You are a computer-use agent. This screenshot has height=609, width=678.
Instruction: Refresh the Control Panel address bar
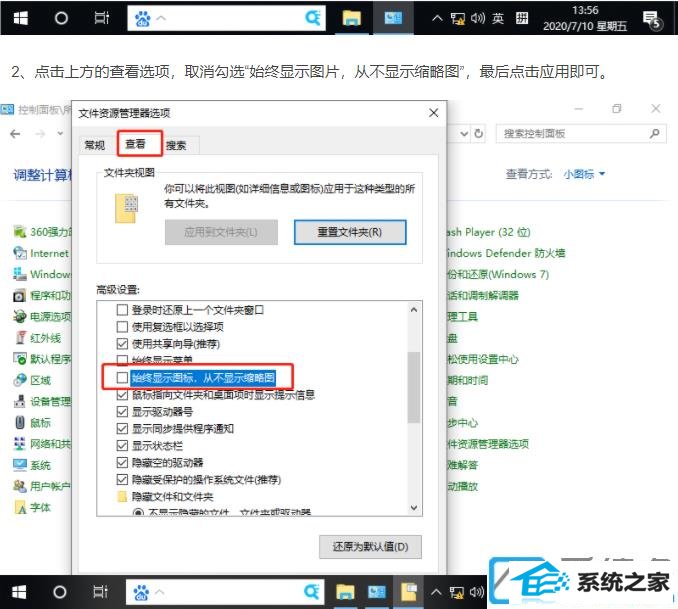[479, 134]
